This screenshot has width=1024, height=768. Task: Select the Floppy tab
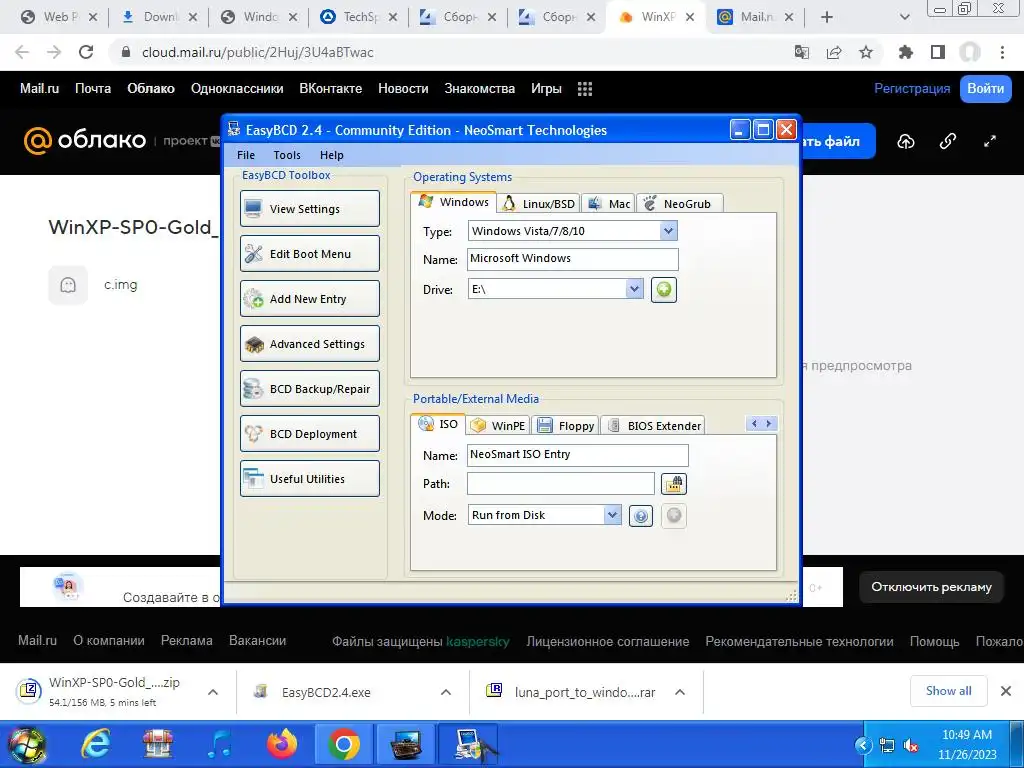coord(566,426)
